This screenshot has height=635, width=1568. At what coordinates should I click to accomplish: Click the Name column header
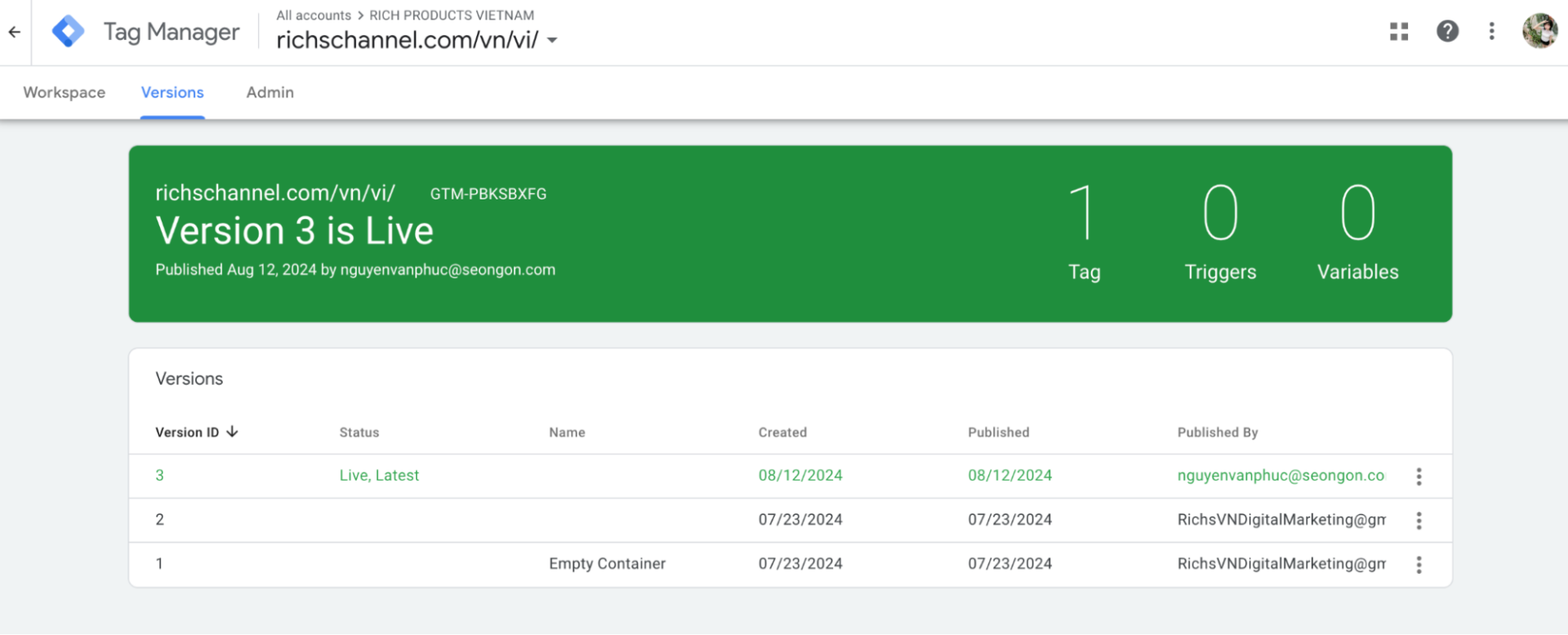click(567, 432)
